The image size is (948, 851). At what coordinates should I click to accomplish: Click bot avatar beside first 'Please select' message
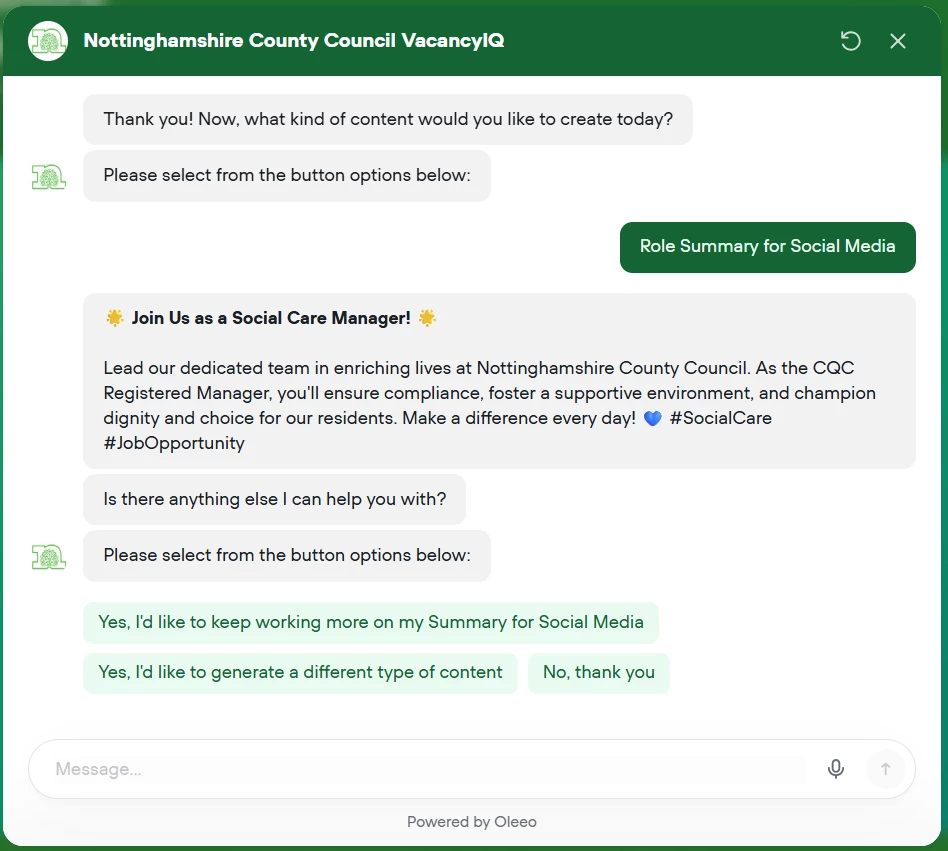[48, 177]
